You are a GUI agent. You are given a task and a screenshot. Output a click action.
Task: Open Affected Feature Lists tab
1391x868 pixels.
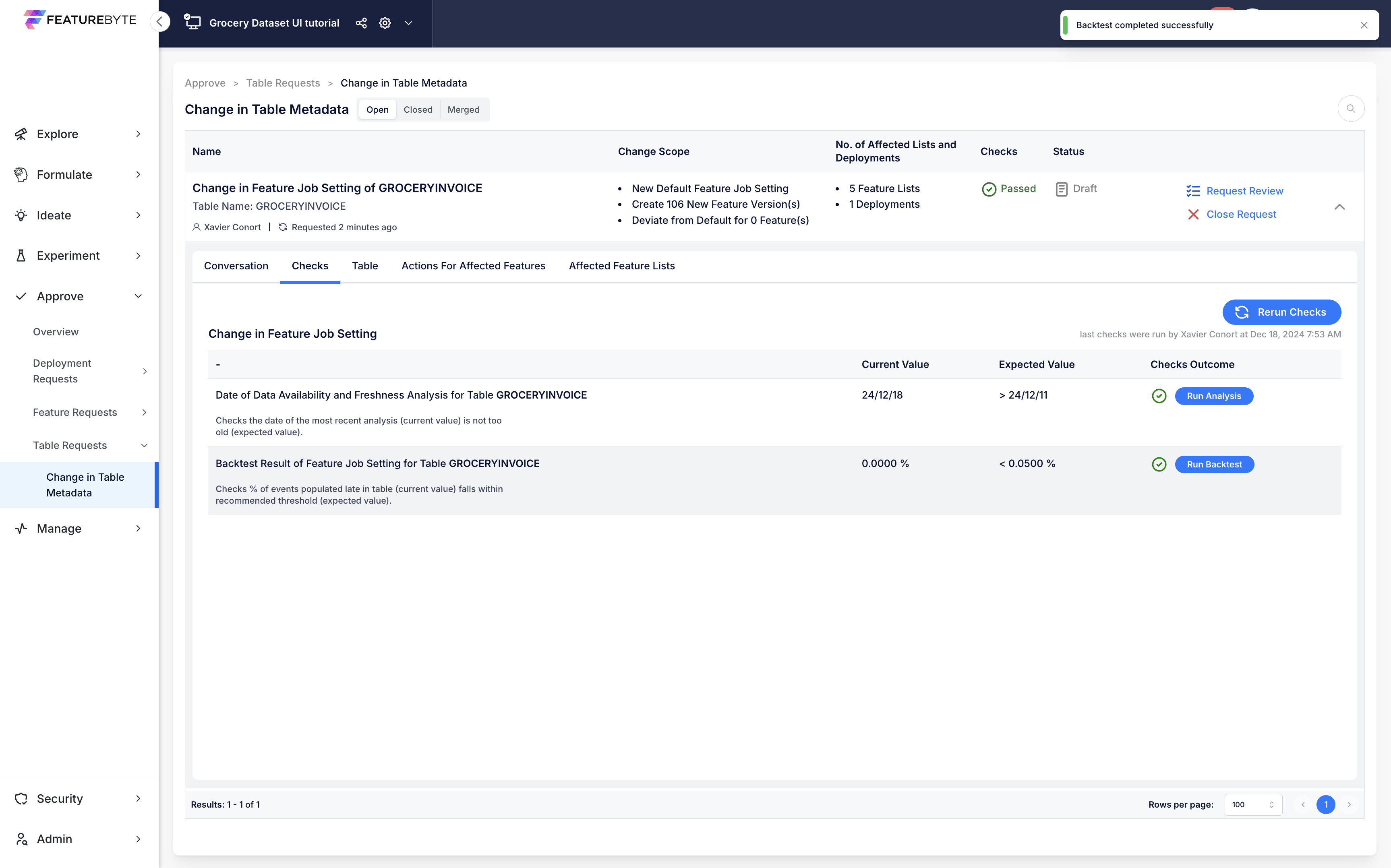(x=622, y=266)
